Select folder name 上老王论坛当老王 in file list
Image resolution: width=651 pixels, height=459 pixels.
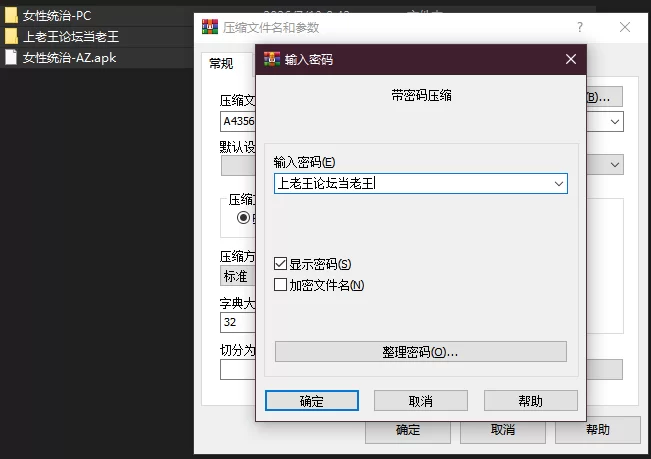71,37
